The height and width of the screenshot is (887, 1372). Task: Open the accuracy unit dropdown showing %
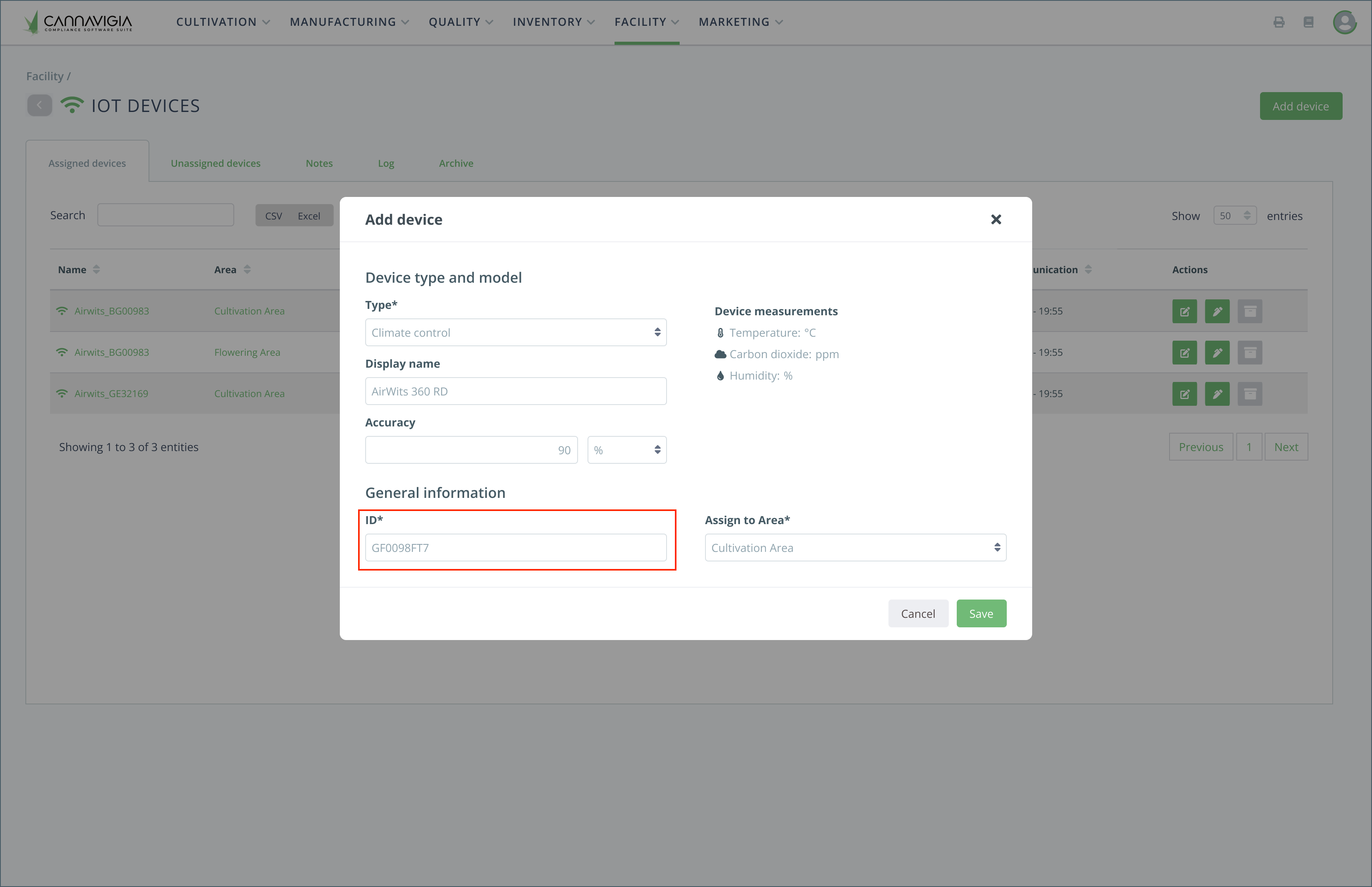click(x=627, y=450)
